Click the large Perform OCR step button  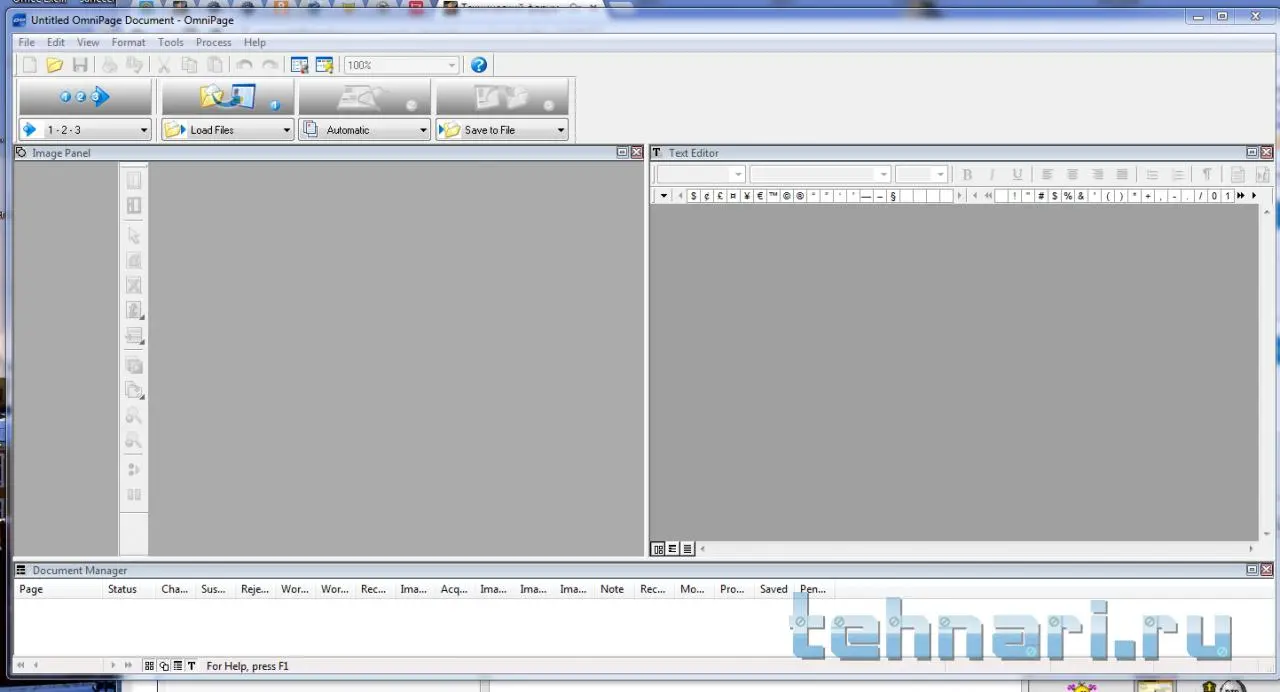[x=364, y=97]
